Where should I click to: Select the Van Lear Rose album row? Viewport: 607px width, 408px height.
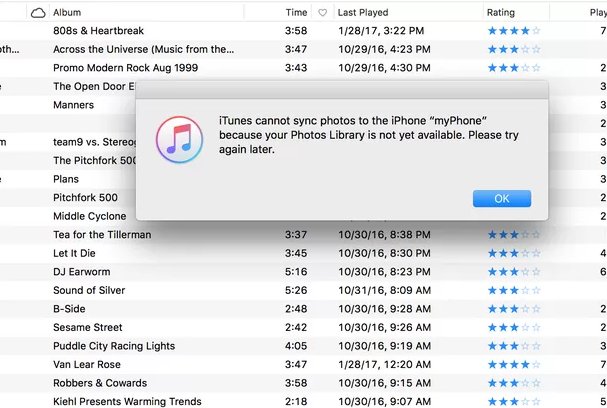(304, 364)
